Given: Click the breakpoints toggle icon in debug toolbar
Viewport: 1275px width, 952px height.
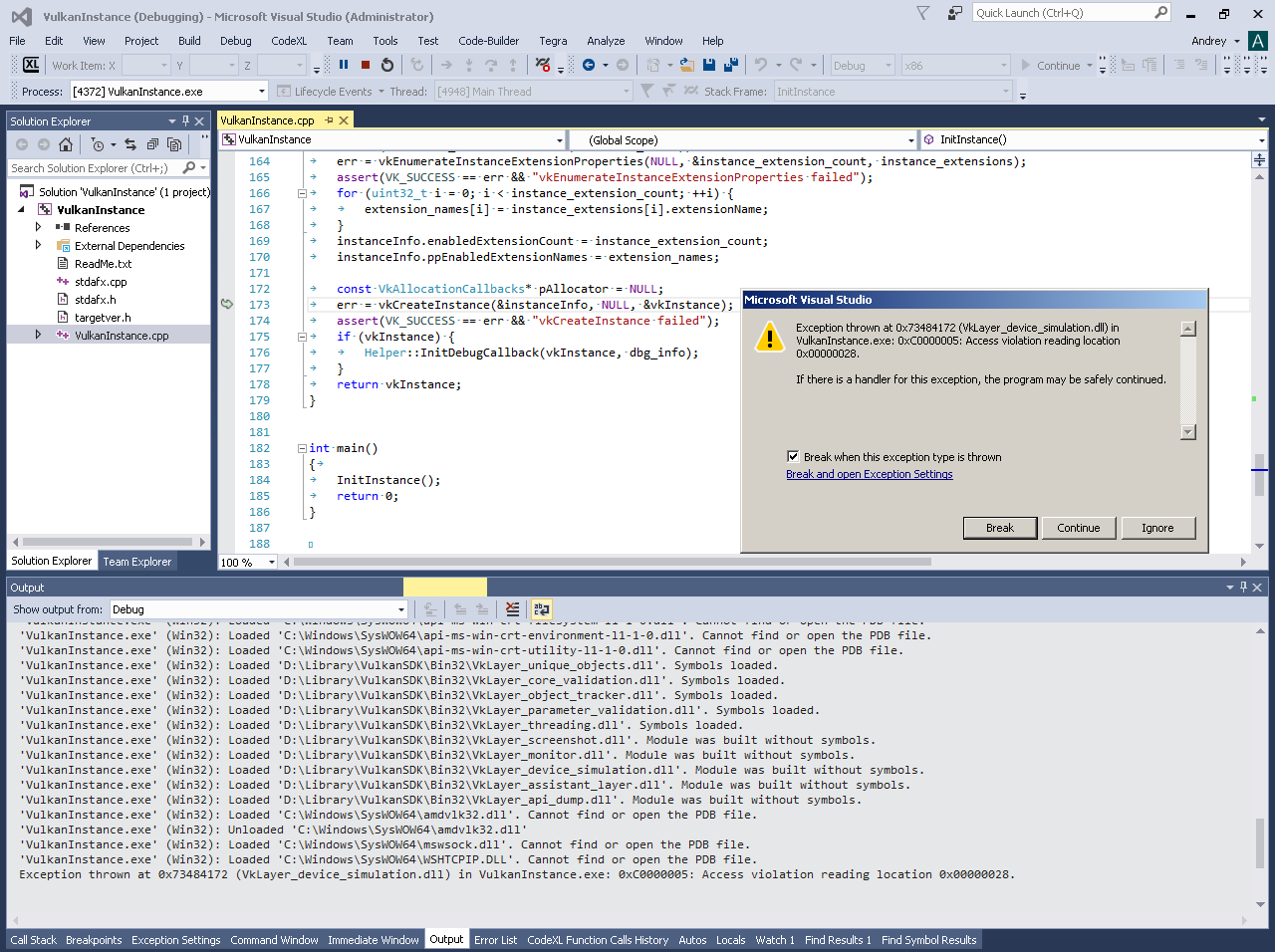Looking at the screenshot, I should point(543,65).
